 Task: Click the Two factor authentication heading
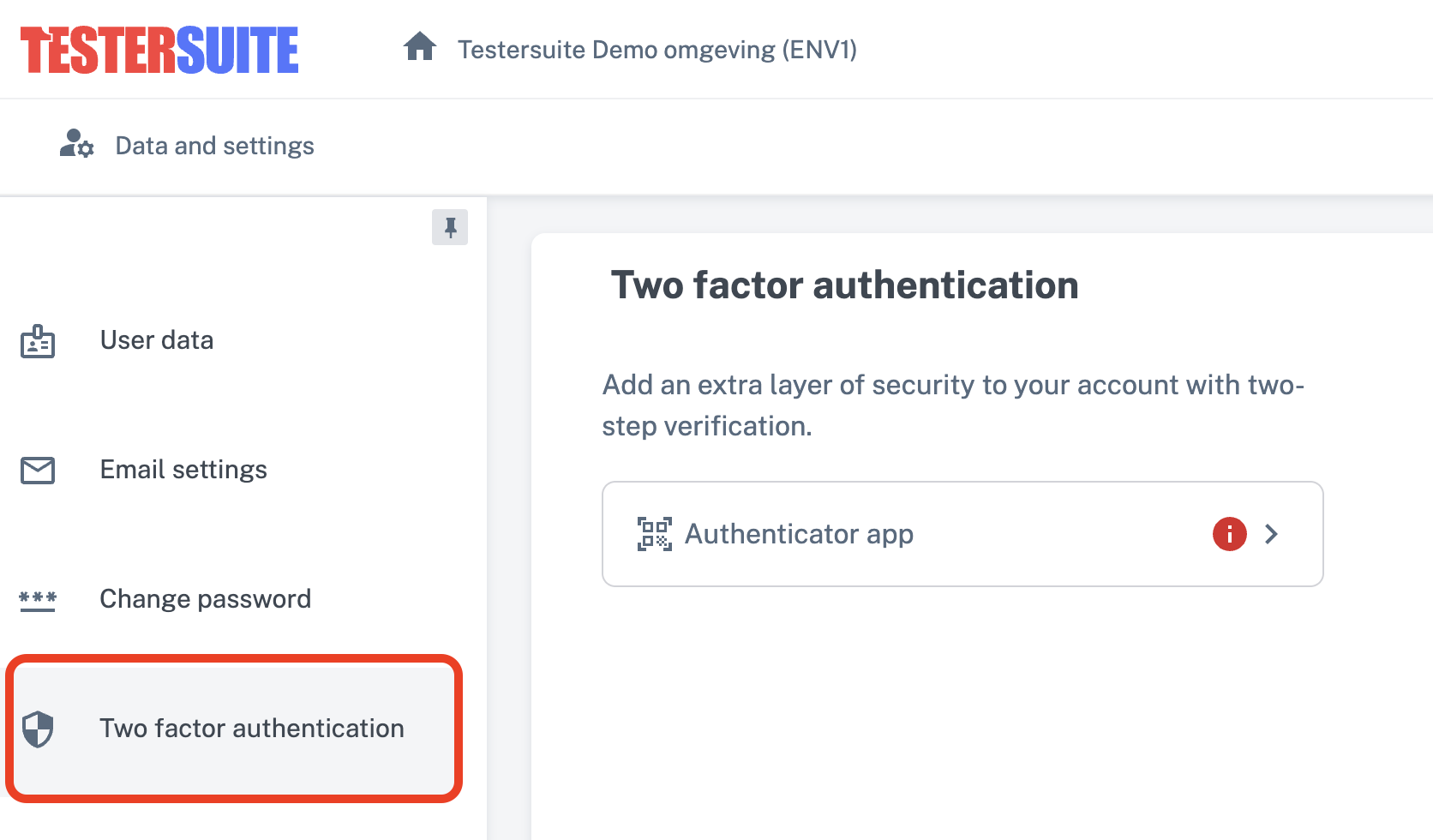tap(844, 285)
